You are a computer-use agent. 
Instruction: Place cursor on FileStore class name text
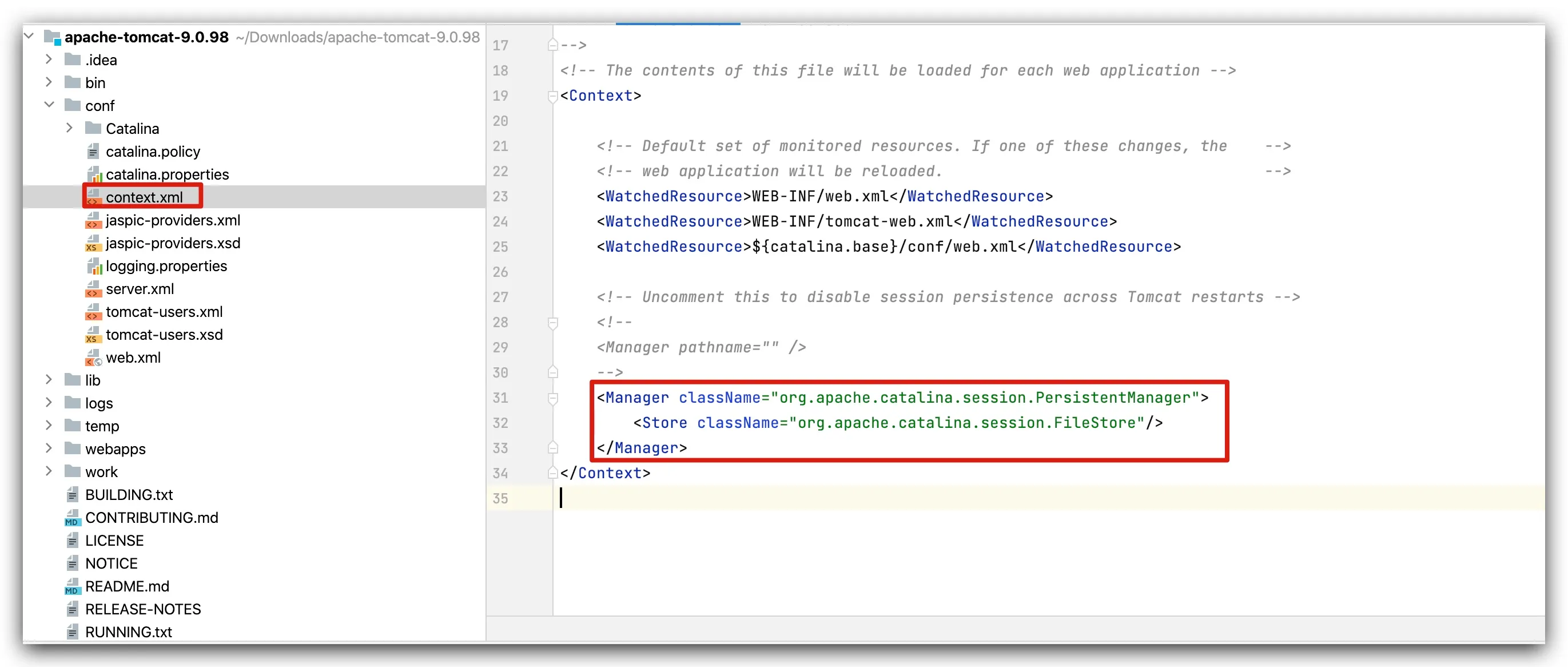click(1095, 423)
